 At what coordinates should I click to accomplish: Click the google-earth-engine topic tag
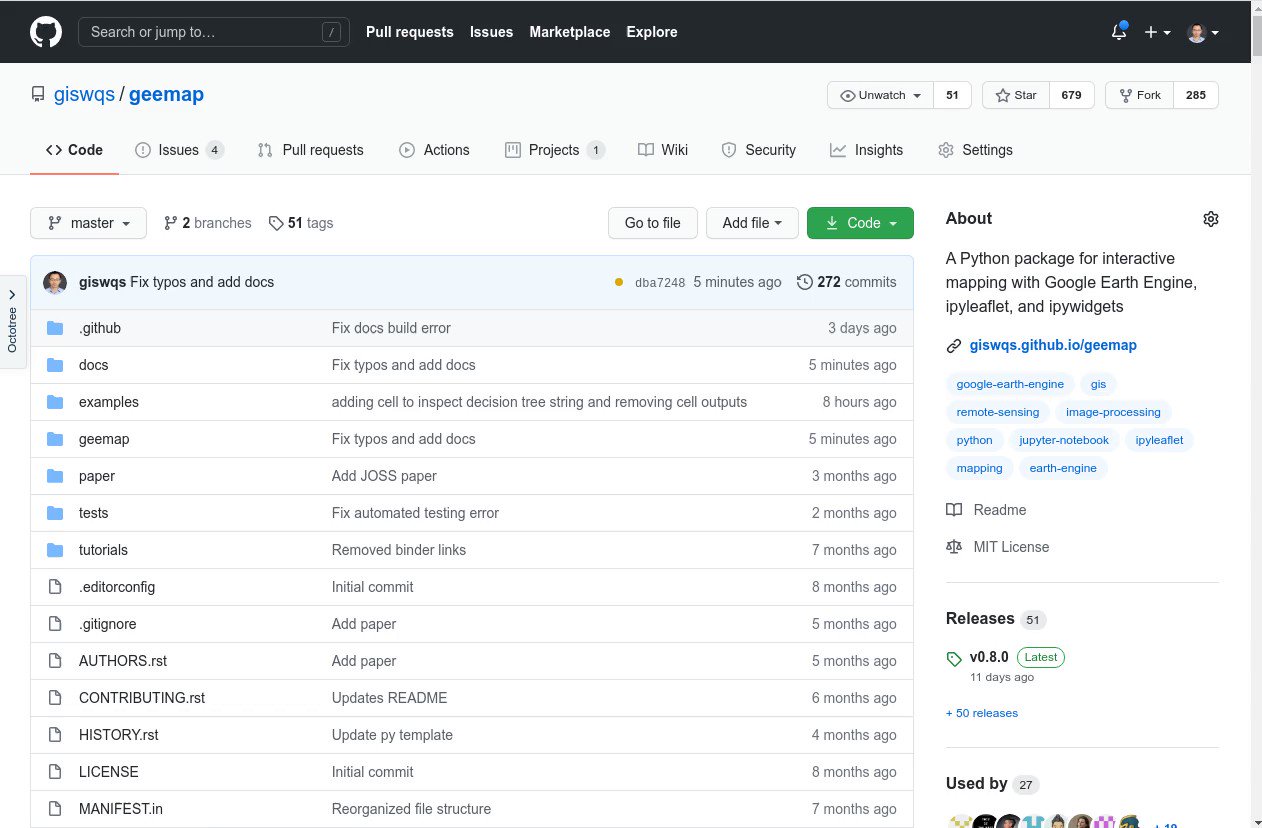click(x=1010, y=384)
